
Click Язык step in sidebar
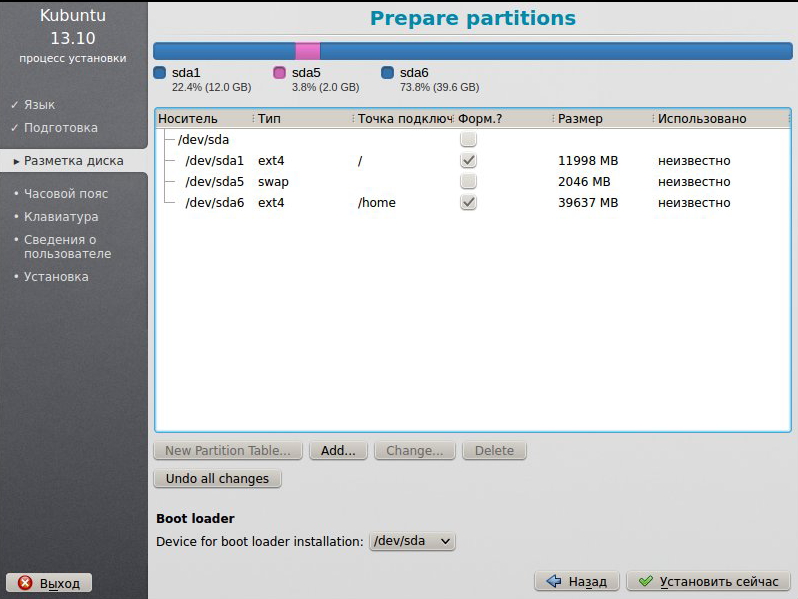coord(39,104)
